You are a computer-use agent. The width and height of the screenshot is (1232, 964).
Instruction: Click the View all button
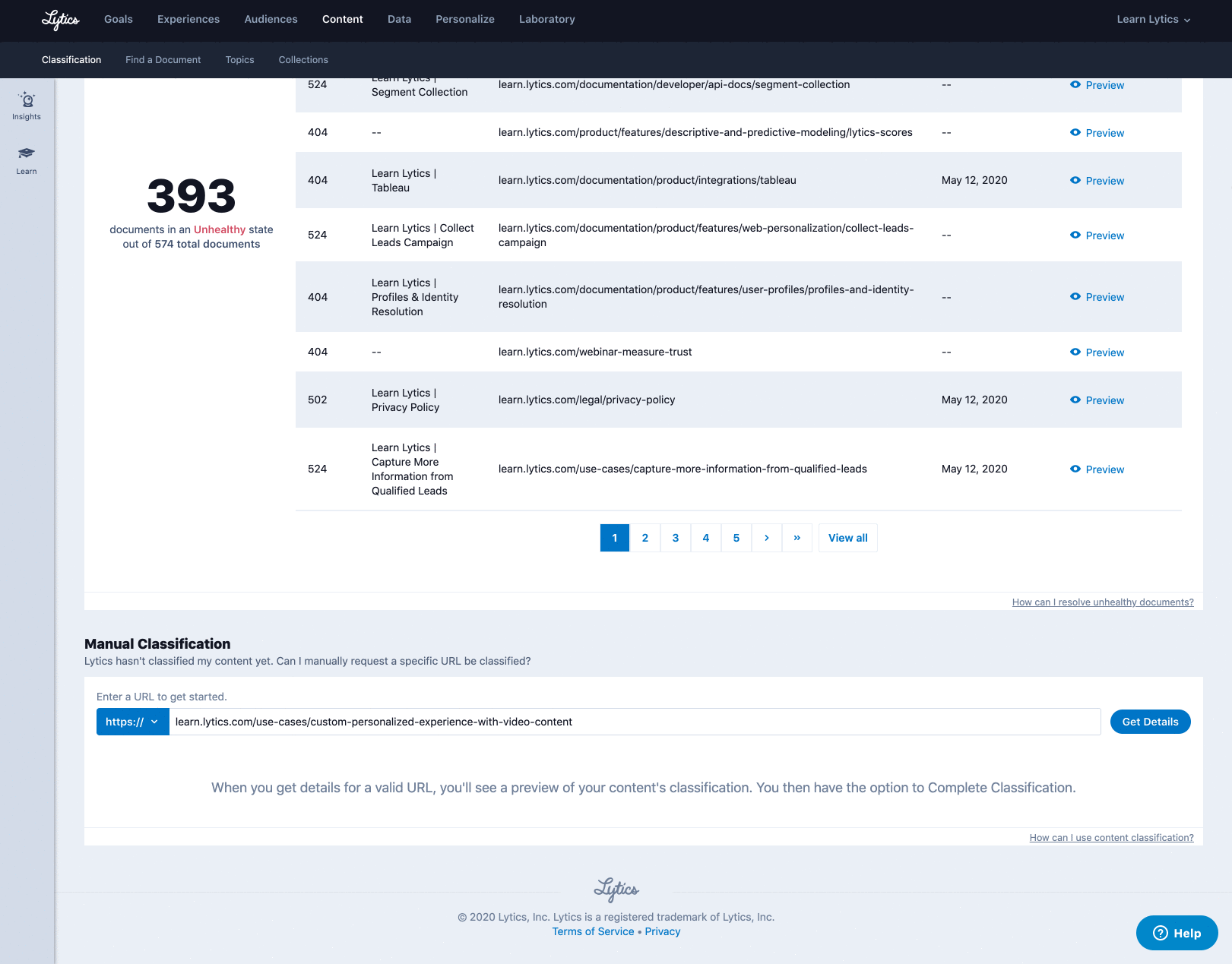(848, 538)
